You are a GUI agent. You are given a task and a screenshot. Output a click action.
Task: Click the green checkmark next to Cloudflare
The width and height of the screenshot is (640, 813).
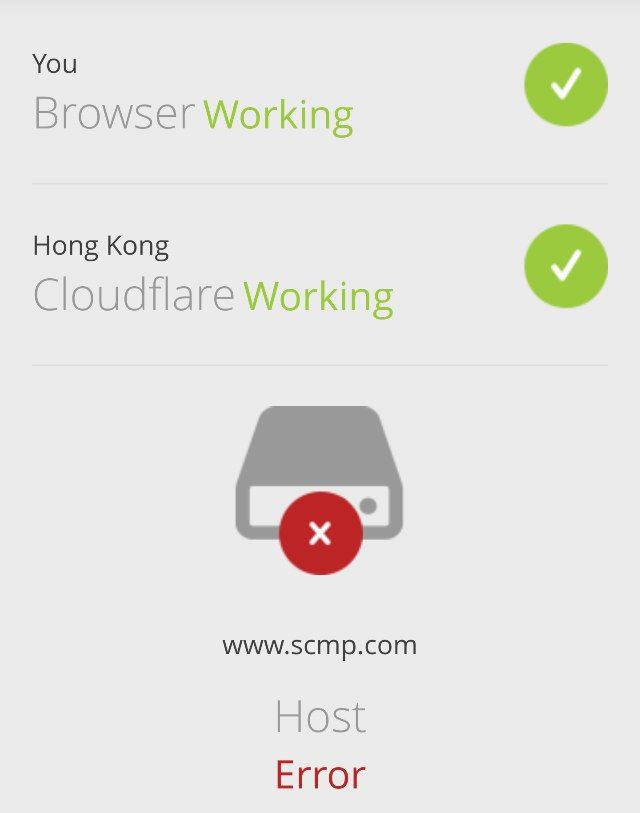566,266
